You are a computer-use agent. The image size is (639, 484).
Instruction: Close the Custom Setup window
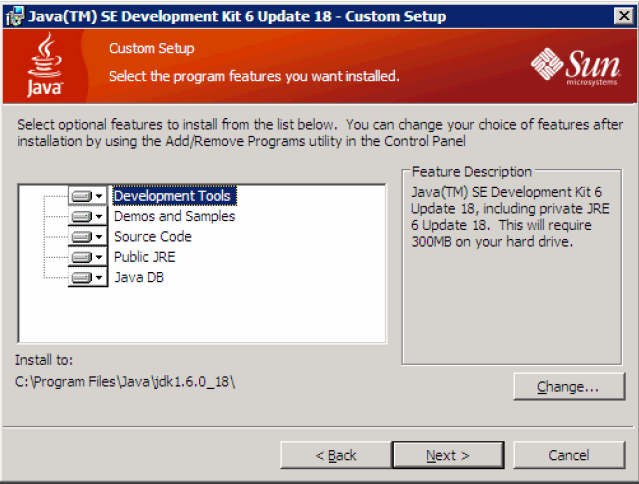624,16
